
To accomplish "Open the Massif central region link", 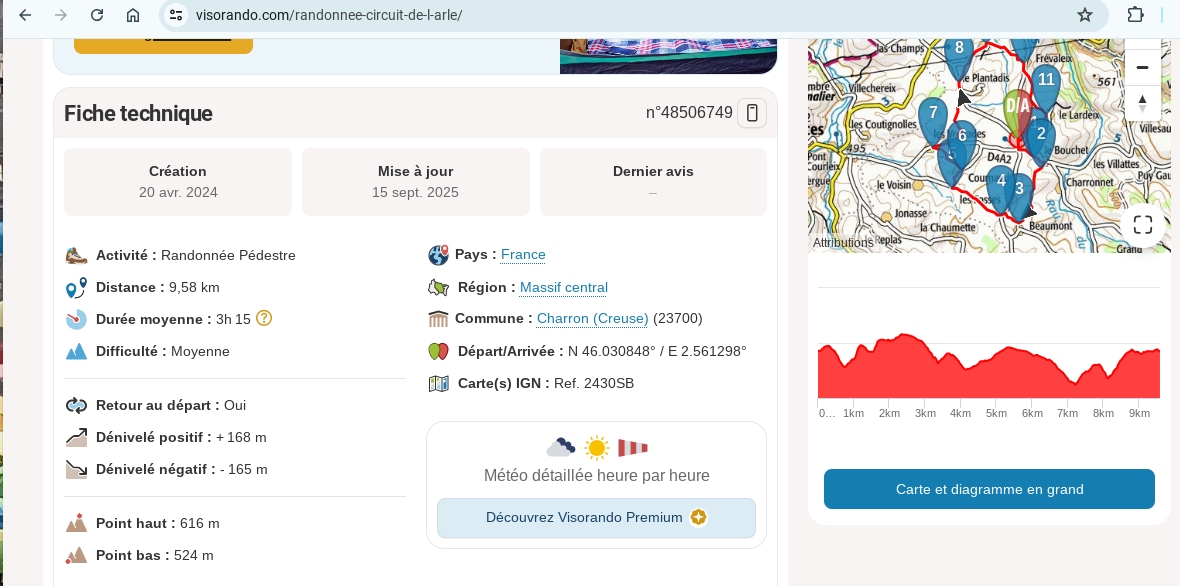I will (x=564, y=287).
